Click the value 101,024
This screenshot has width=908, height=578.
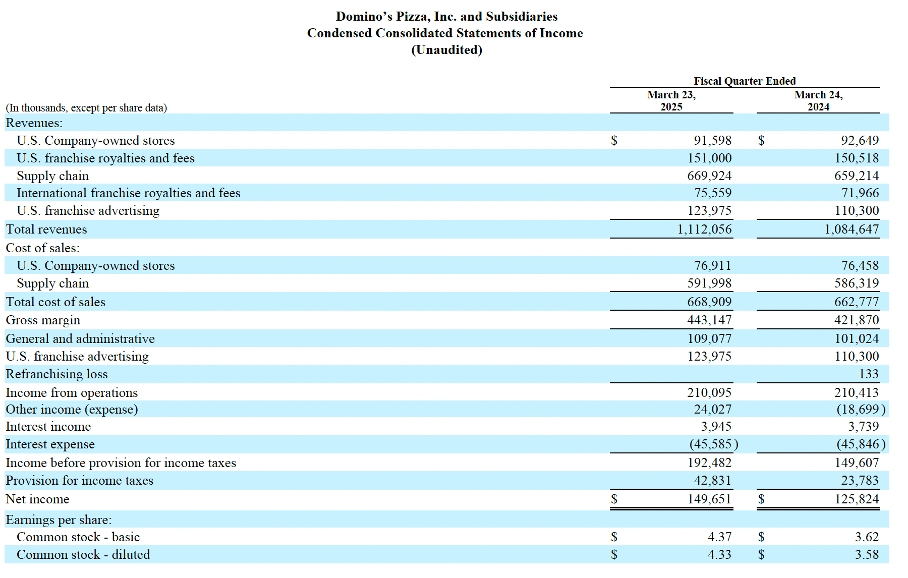click(856, 339)
